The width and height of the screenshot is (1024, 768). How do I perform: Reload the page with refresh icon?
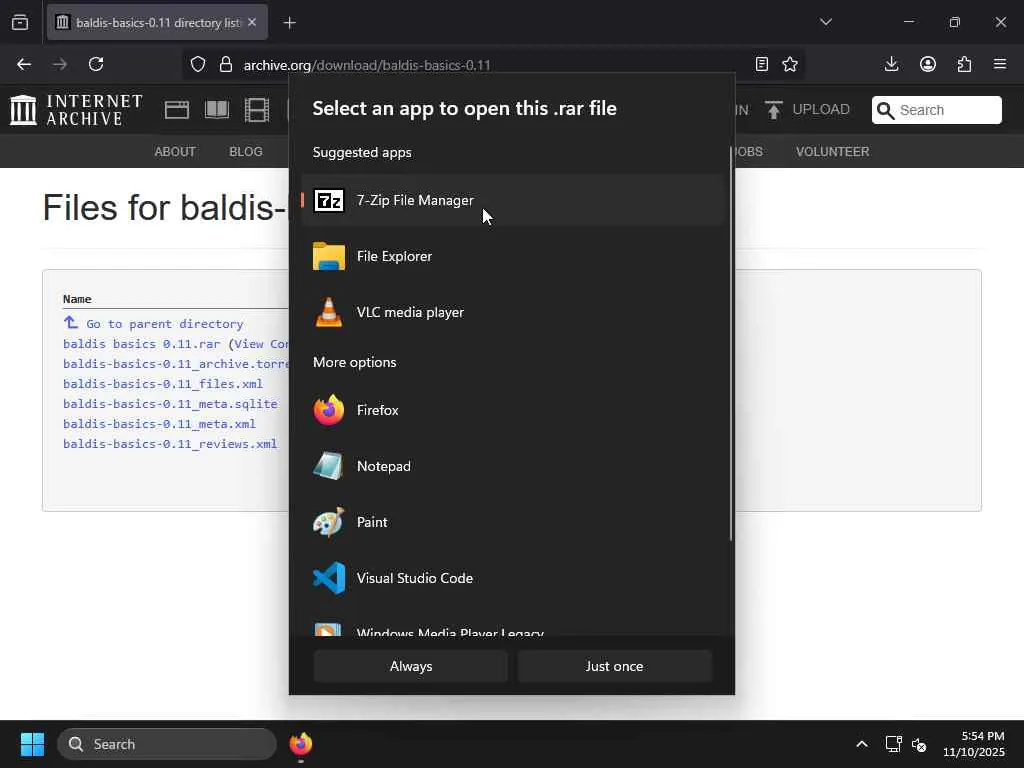[x=96, y=64]
